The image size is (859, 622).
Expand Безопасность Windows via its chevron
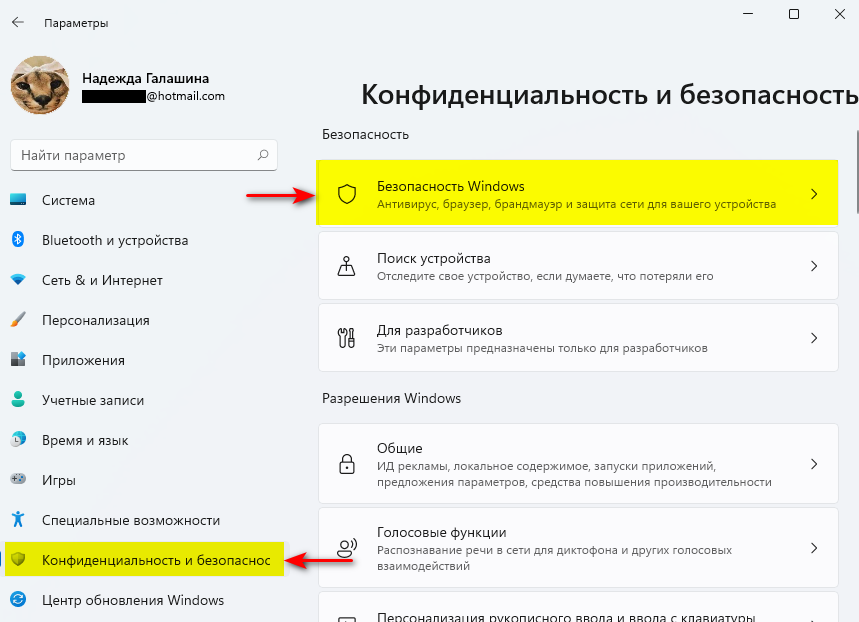[814, 195]
